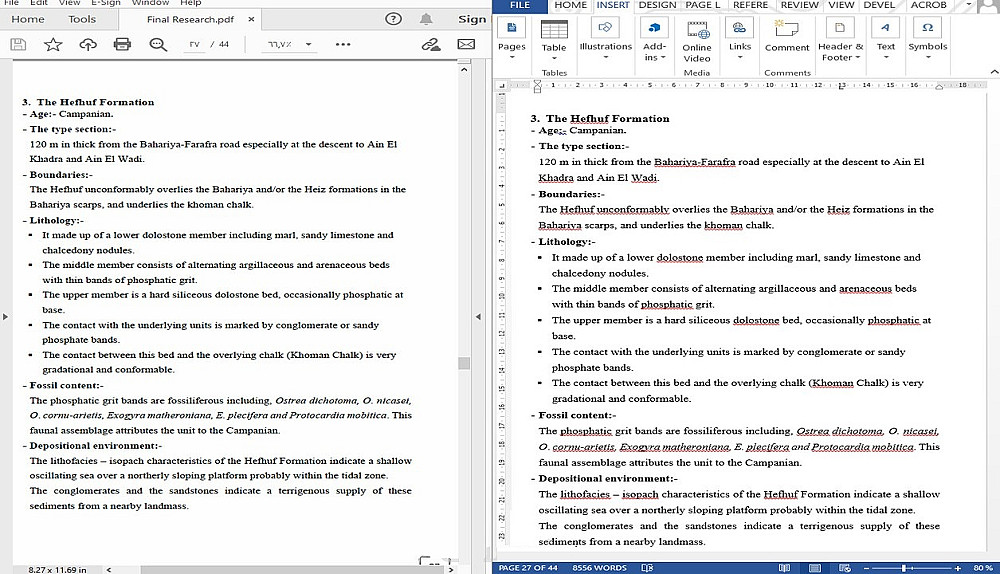The image size is (1000, 574).
Task: Insert an Online Video in Word
Action: click(697, 41)
